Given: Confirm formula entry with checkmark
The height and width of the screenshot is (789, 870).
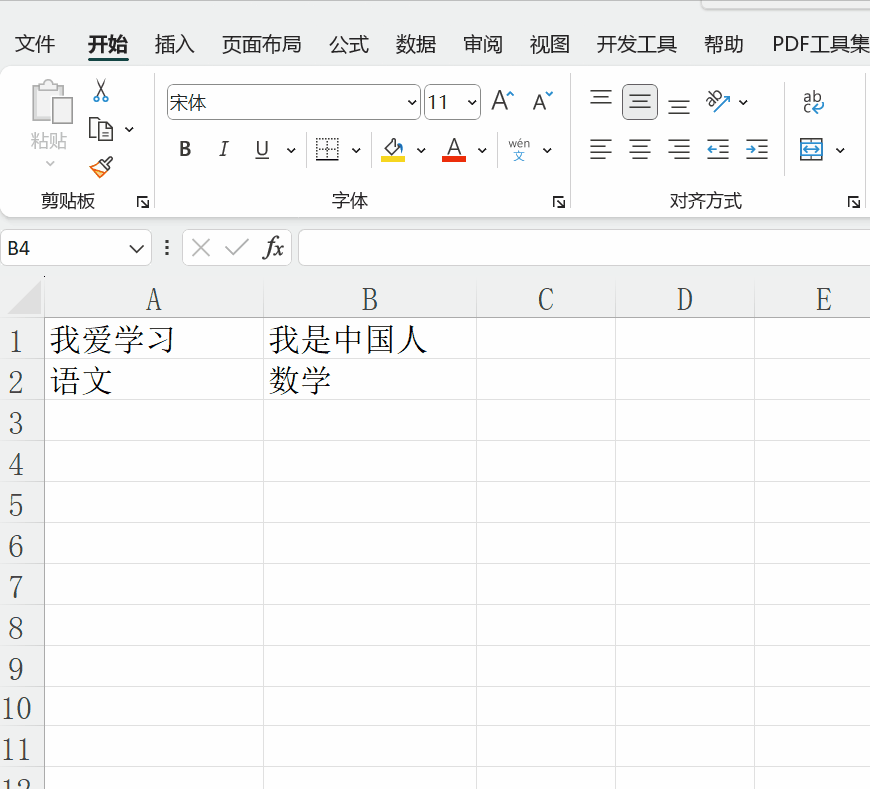Looking at the screenshot, I should 237,247.
